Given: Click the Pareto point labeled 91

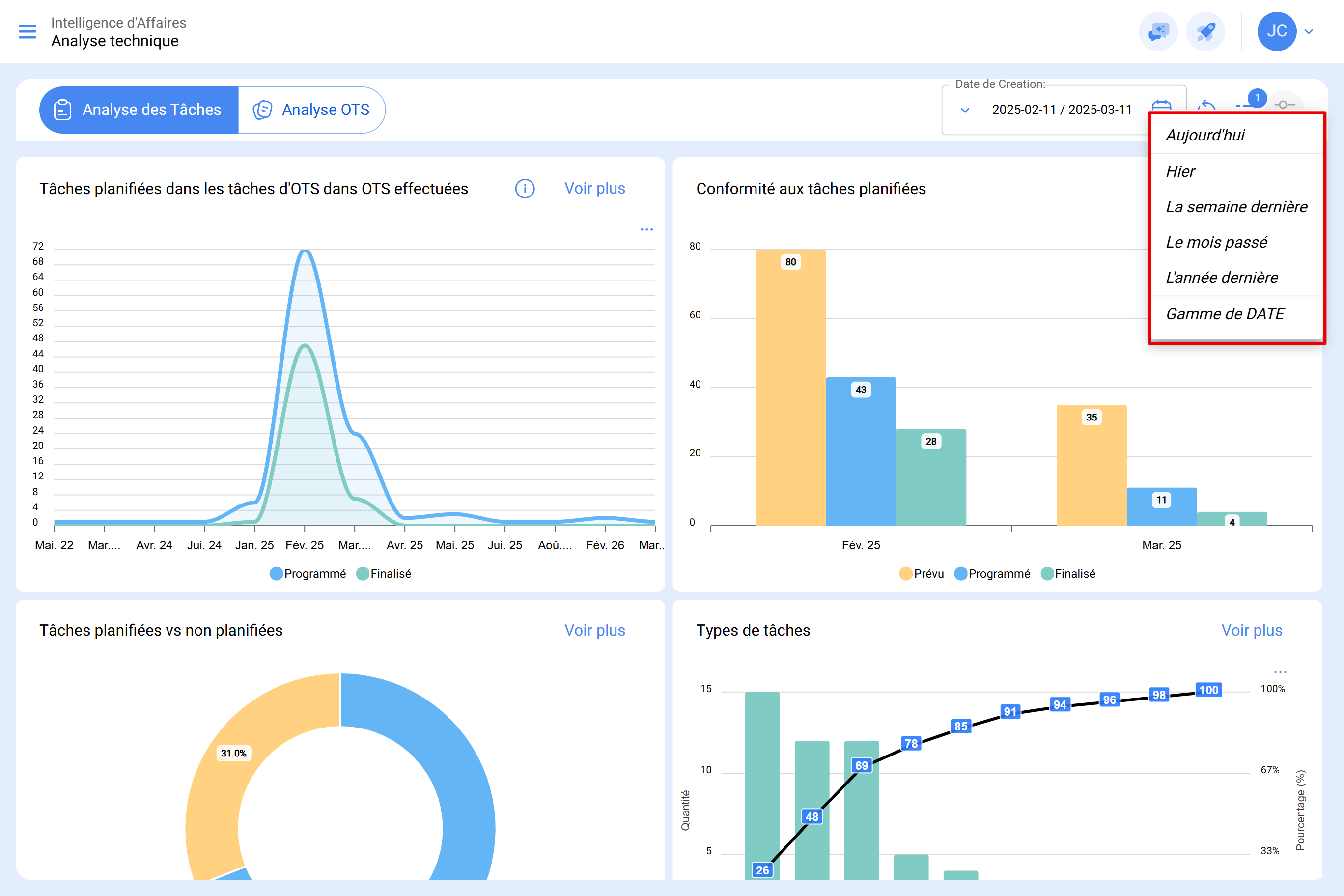Looking at the screenshot, I should (x=1010, y=711).
